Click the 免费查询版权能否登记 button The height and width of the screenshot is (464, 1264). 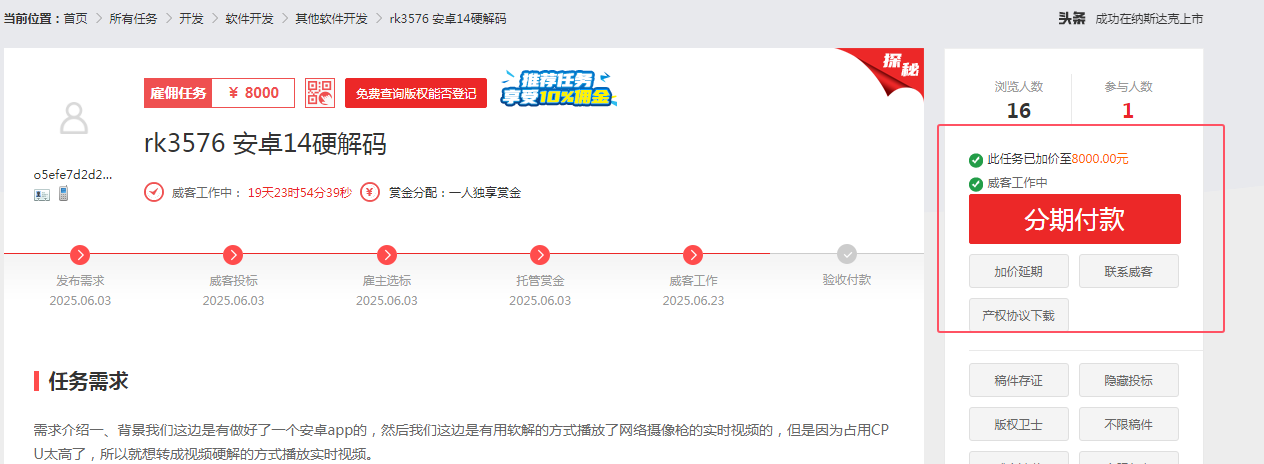[416, 93]
